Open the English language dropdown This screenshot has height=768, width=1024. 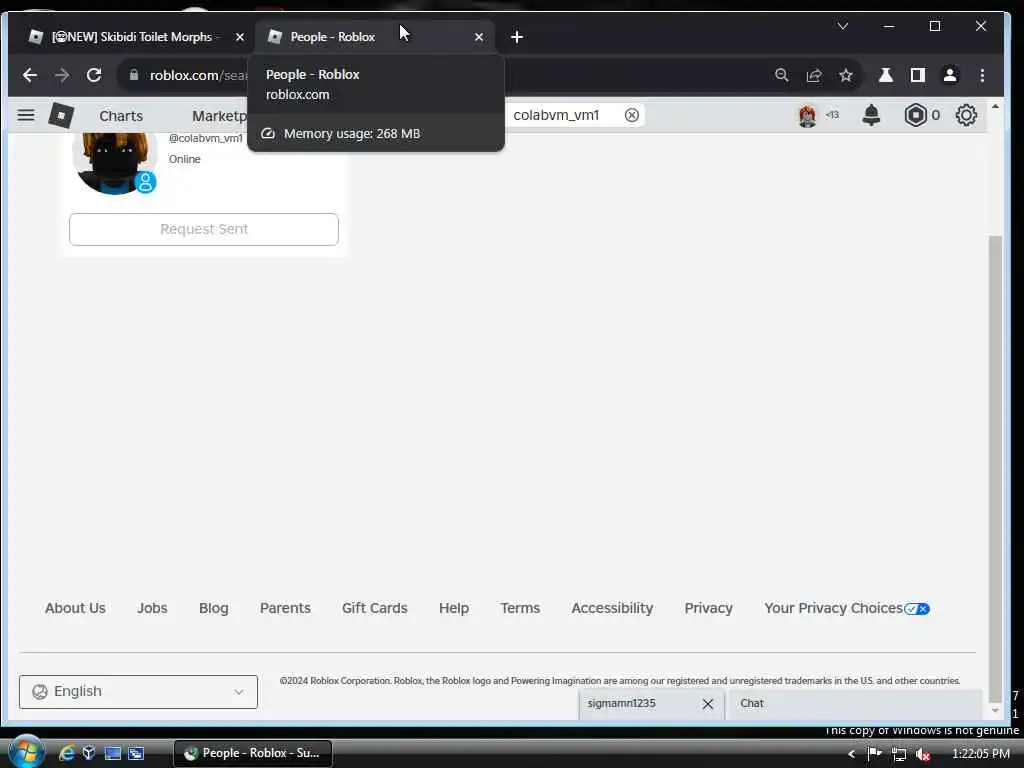[138, 692]
